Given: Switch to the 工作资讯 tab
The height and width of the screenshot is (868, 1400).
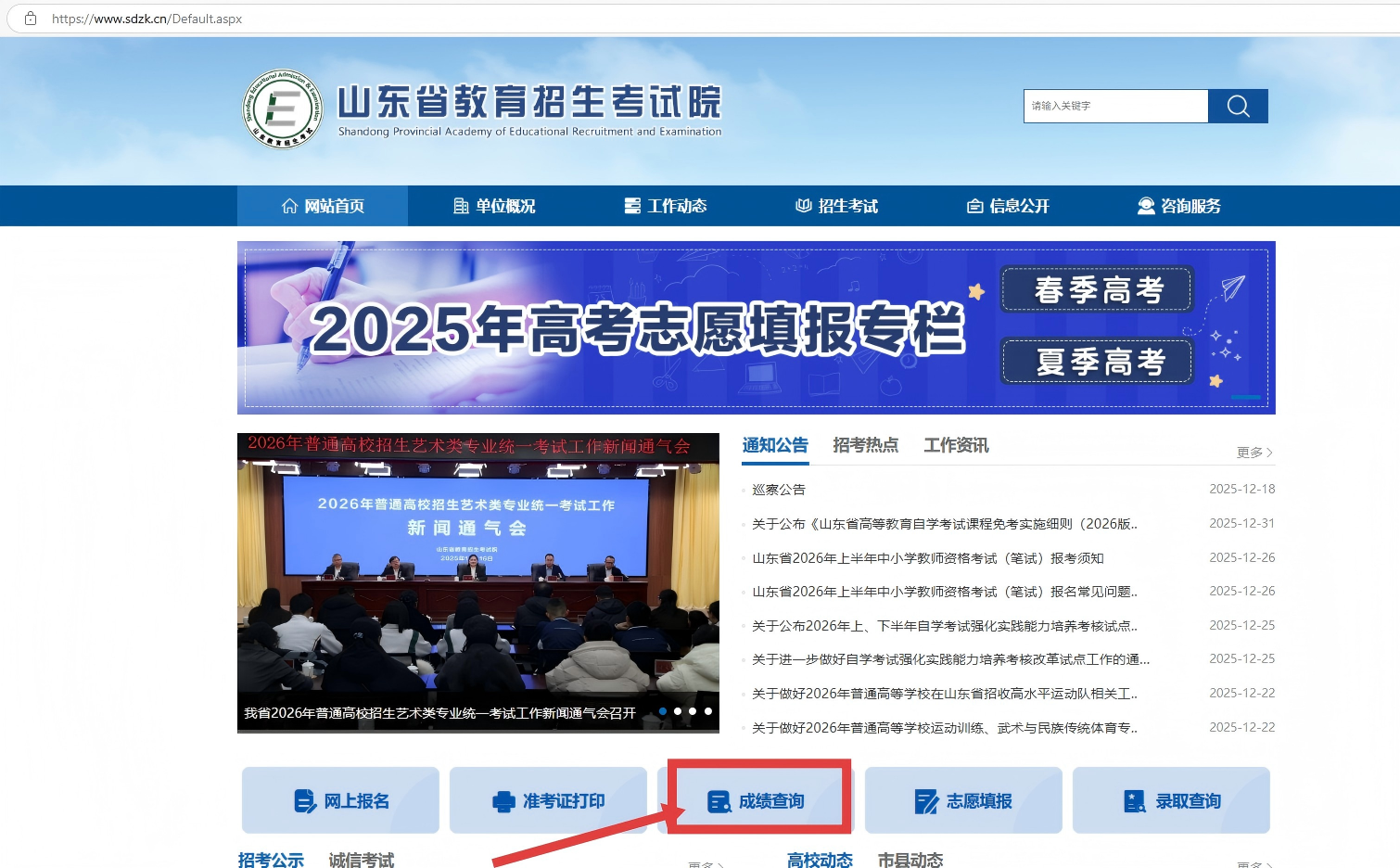Looking at the screenshot, I should pos(956,445).
